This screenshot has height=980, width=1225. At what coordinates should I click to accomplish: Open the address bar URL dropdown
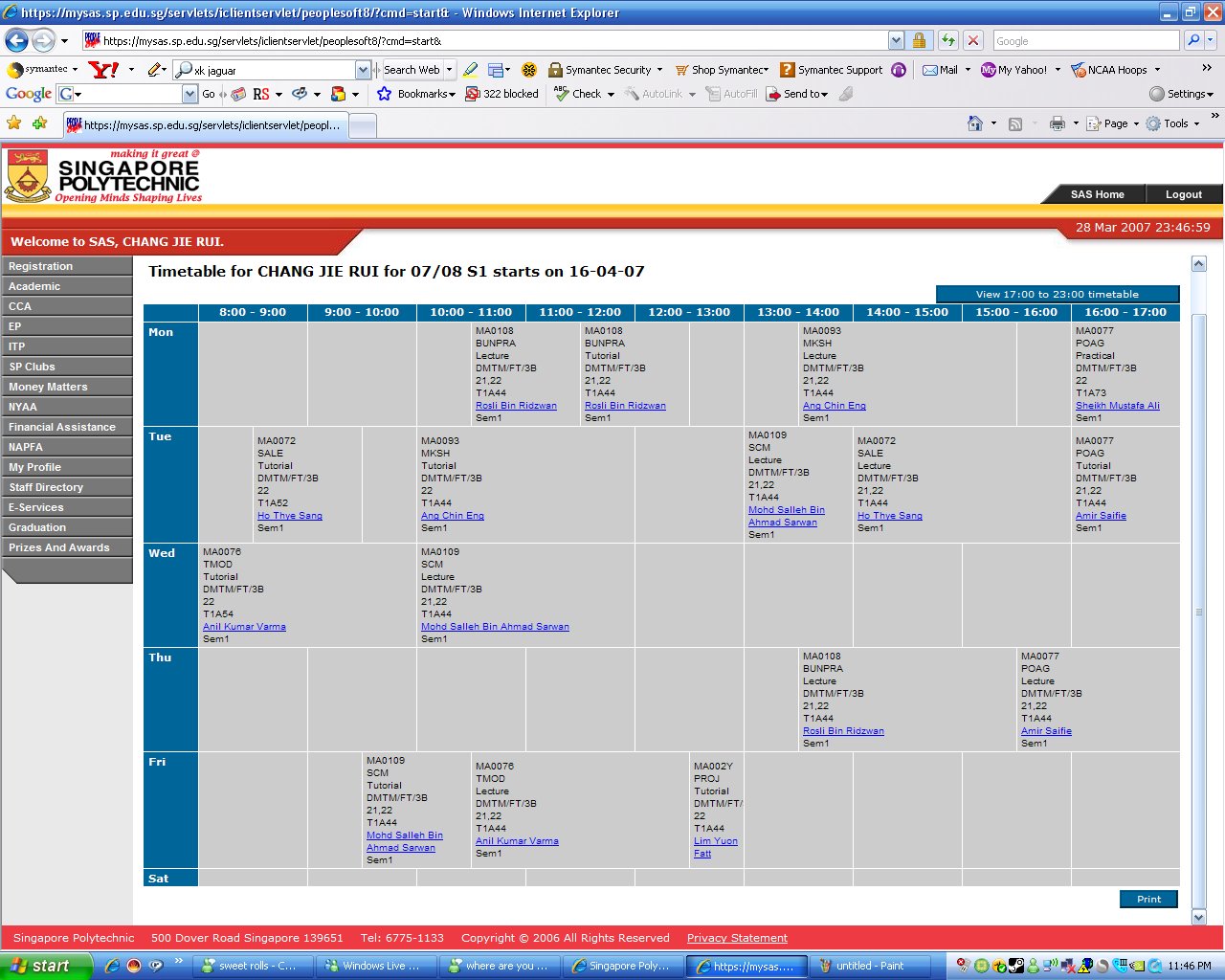click(x=896, y=40)
